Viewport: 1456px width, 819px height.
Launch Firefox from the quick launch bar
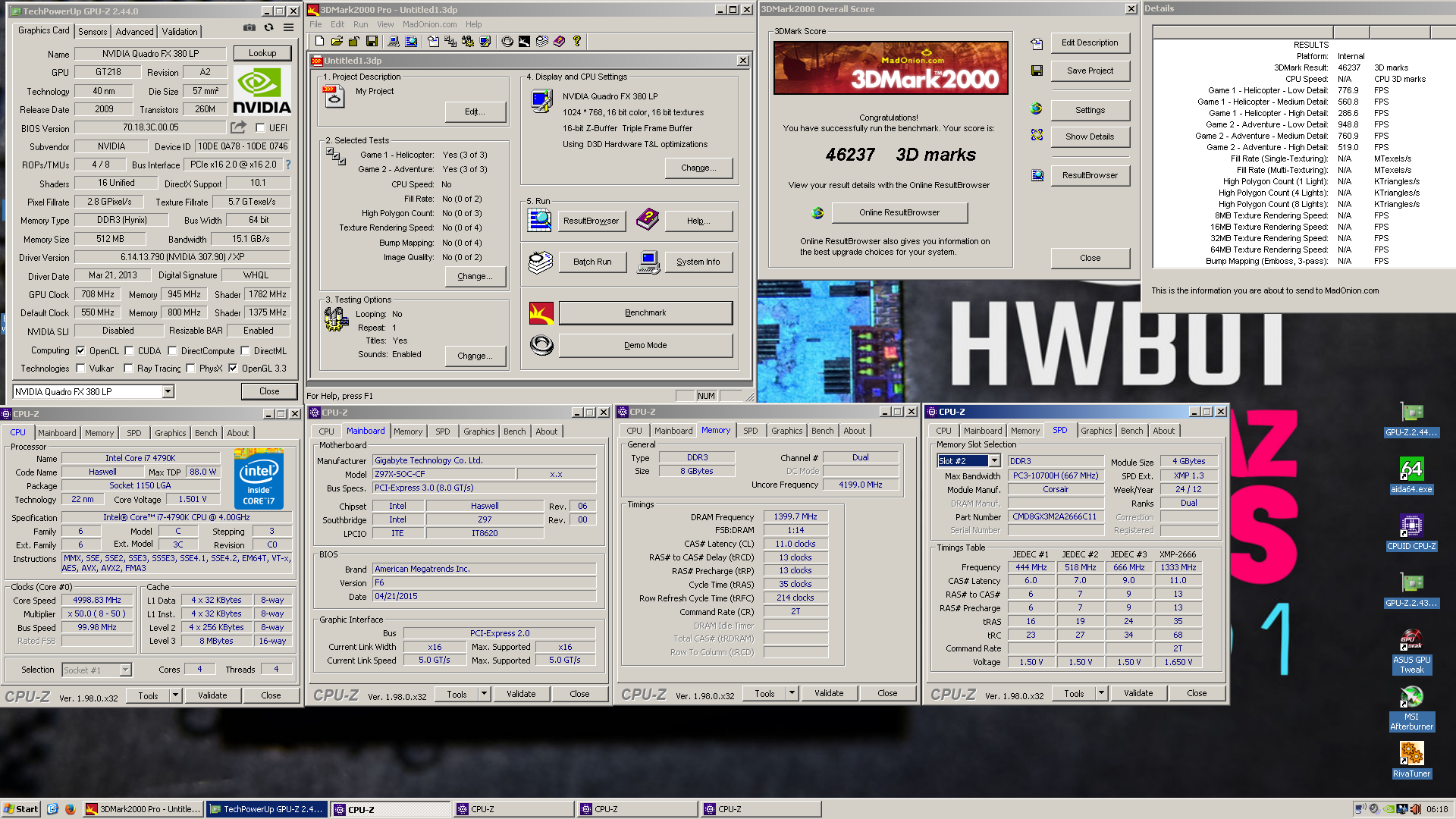pyautogui.click(x=70, y=809)
